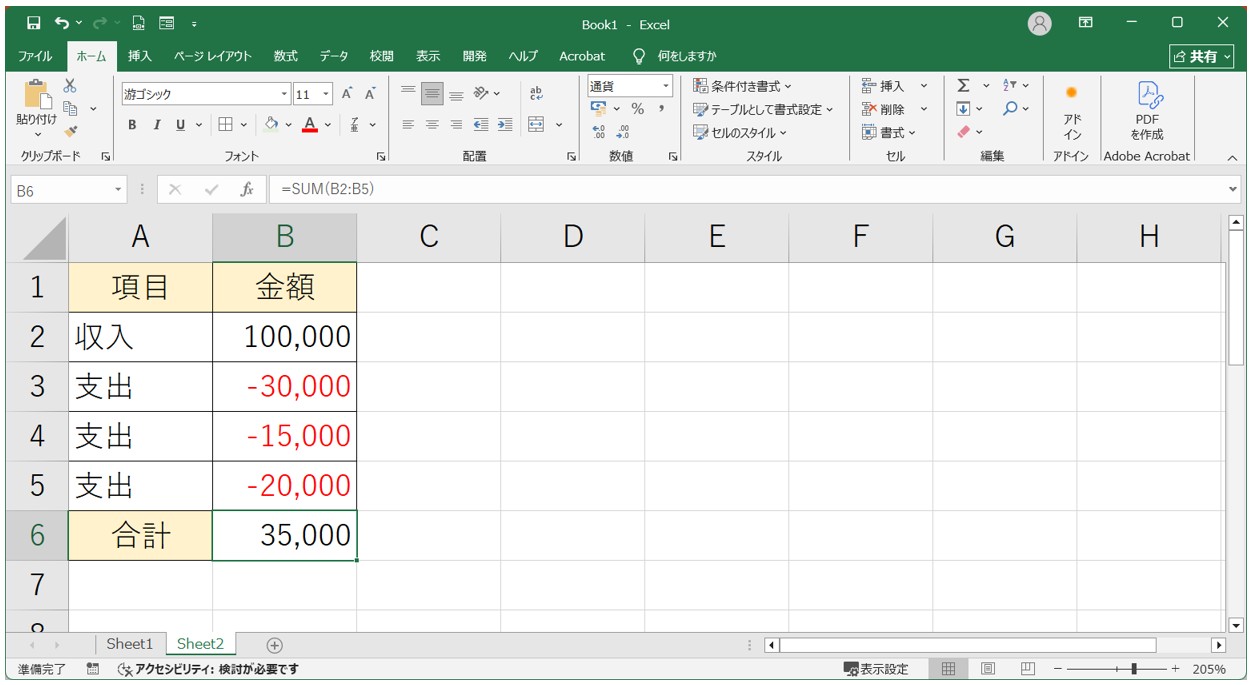This screenshot has width=1252, height=685.
Task: Click the AutoSum sigma icon
Action: click(x=963, y=86)
